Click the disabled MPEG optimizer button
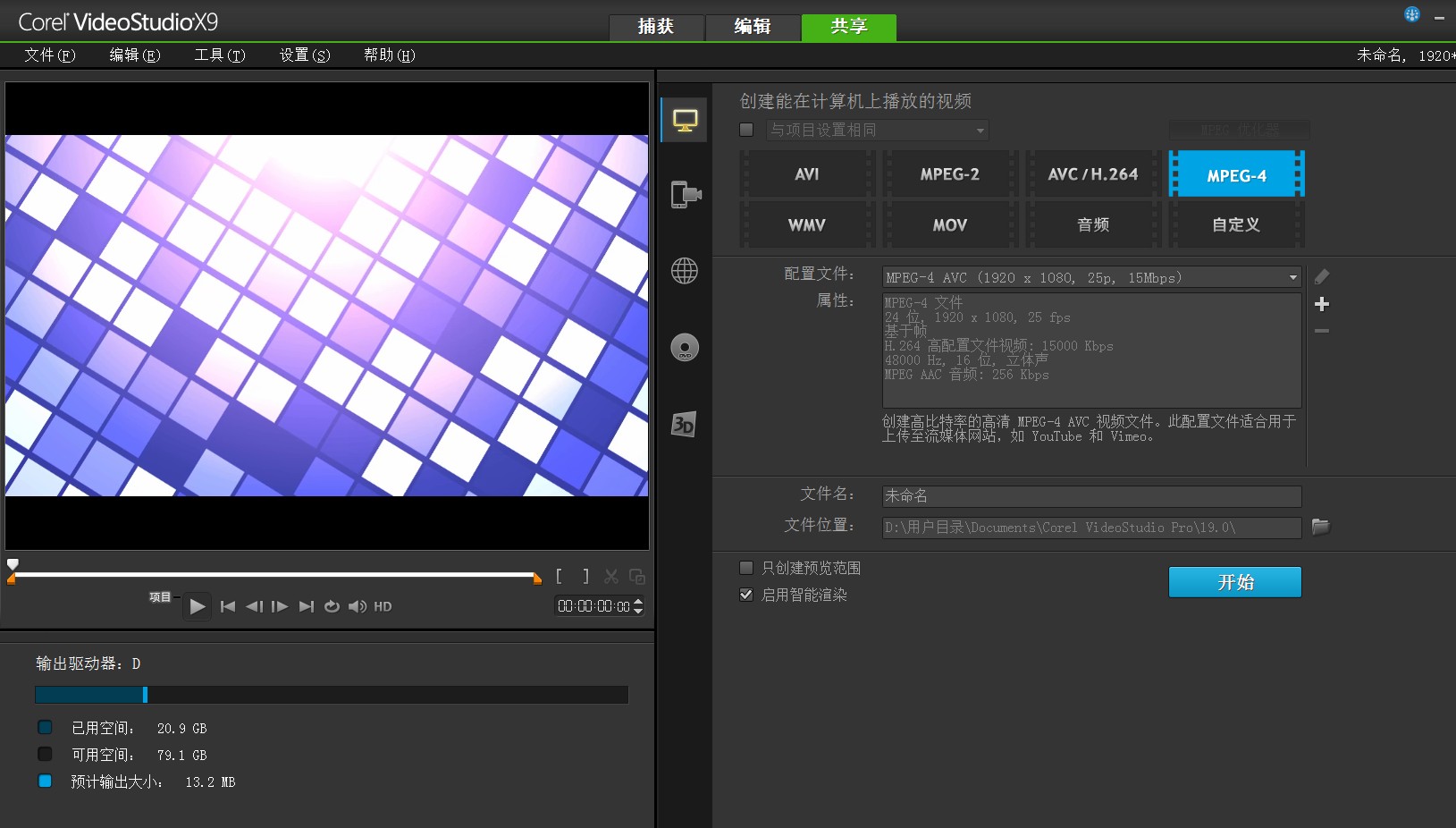Screen dimensions: 1456x828 pyautogui.click(x=1240, y=130)
